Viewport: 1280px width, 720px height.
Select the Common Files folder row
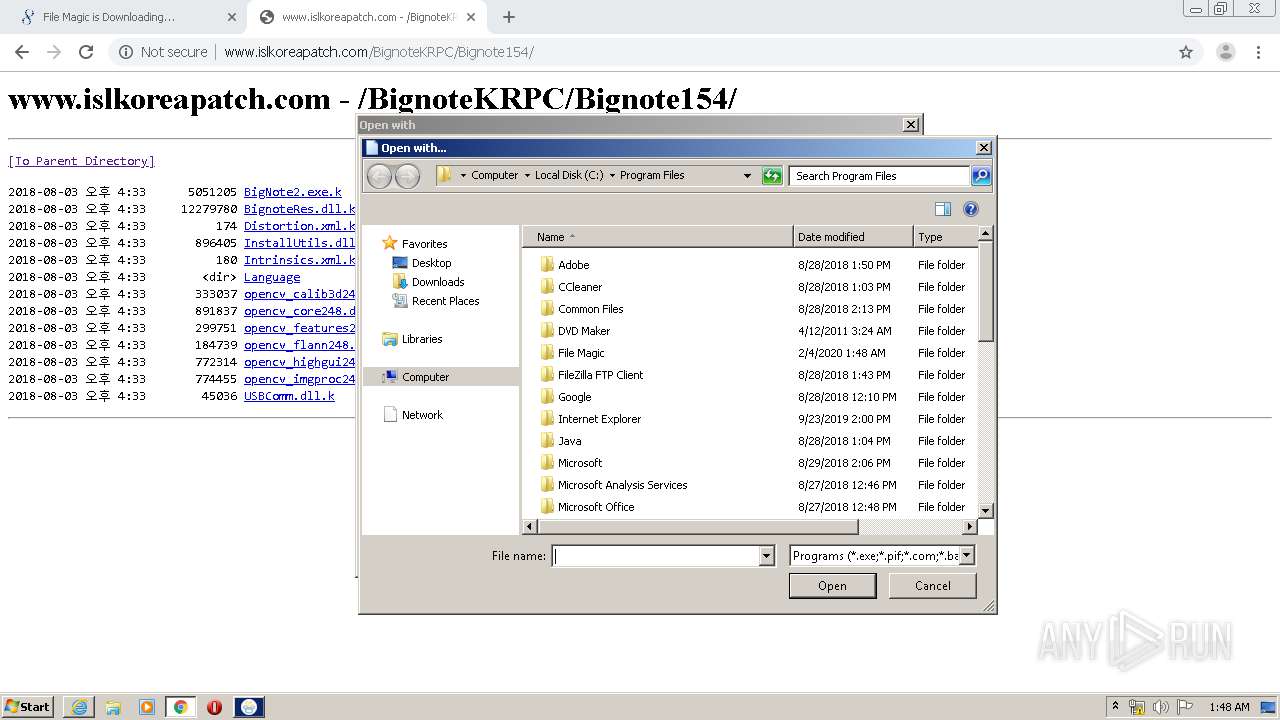750,309
